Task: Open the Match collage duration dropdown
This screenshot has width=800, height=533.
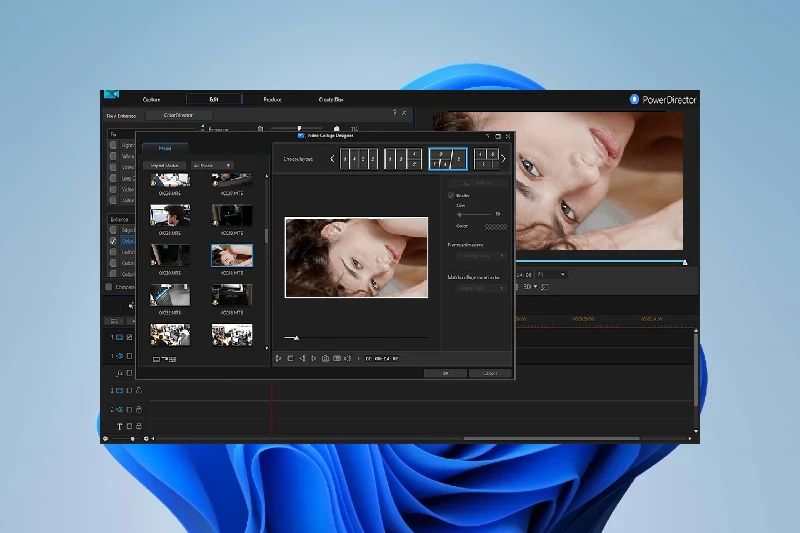Action: [481, 288]
